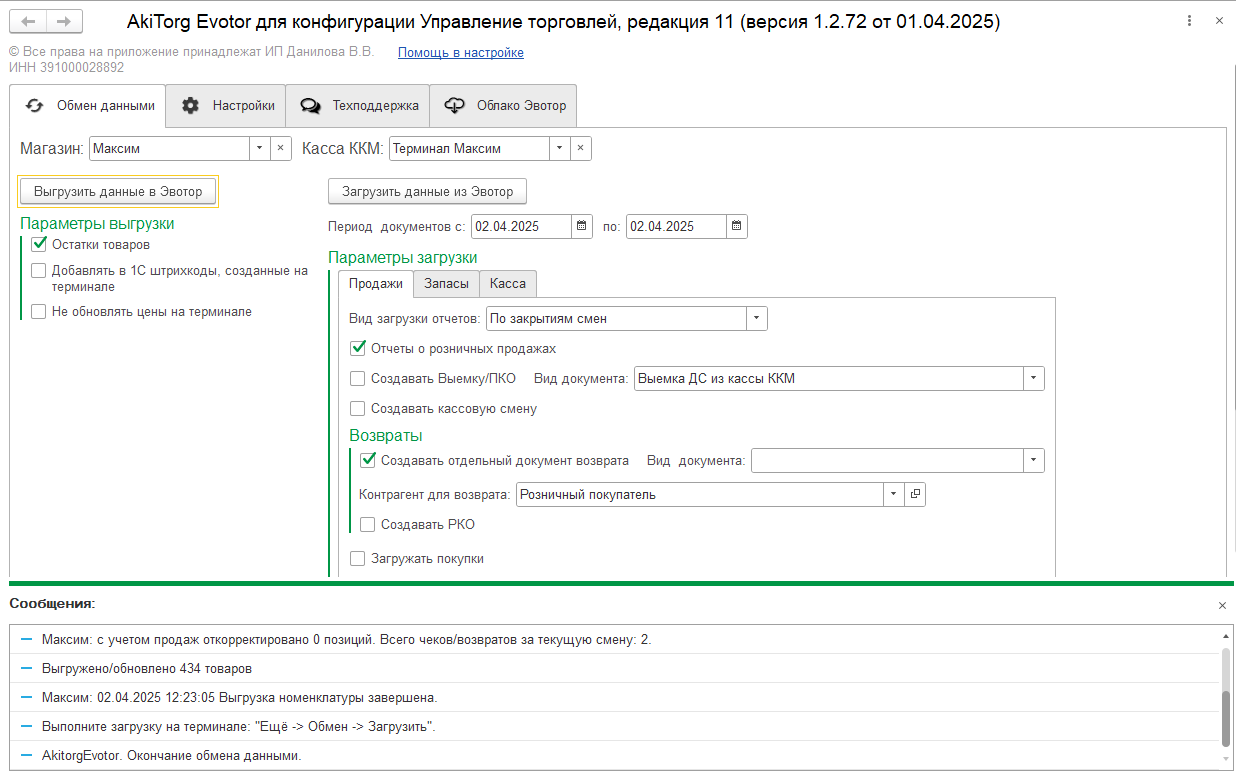The width and height of the screenshot is (1236, 772).
Task: Switch to the Настройки tab
Action: (x=226, y=105)
